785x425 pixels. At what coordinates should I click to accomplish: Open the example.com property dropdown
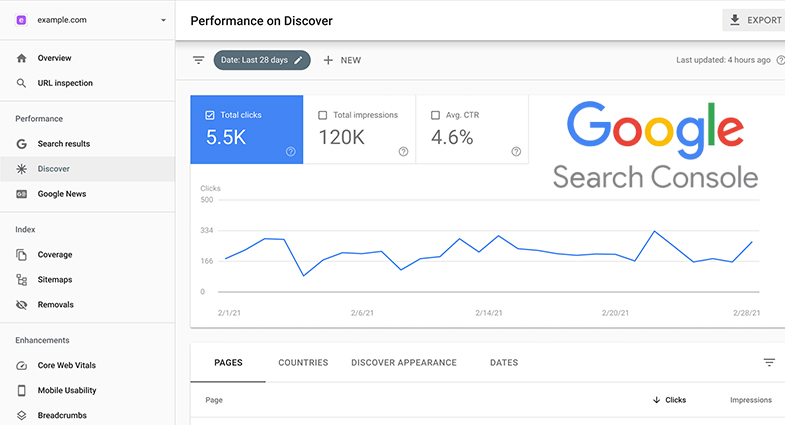[163, 20]
